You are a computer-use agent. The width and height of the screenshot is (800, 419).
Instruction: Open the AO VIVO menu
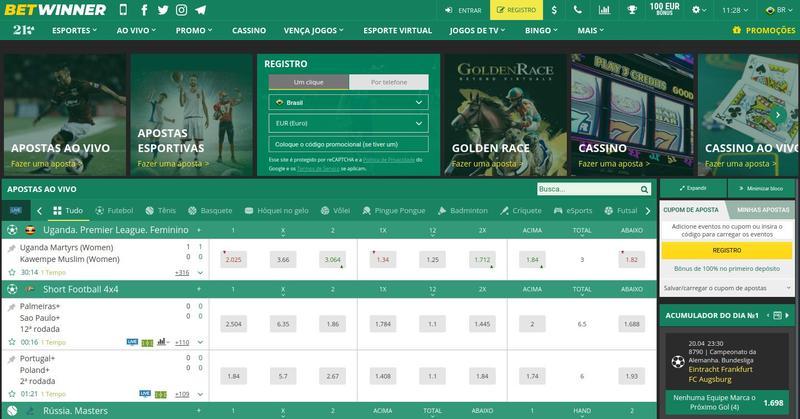[x=136, y=31]
